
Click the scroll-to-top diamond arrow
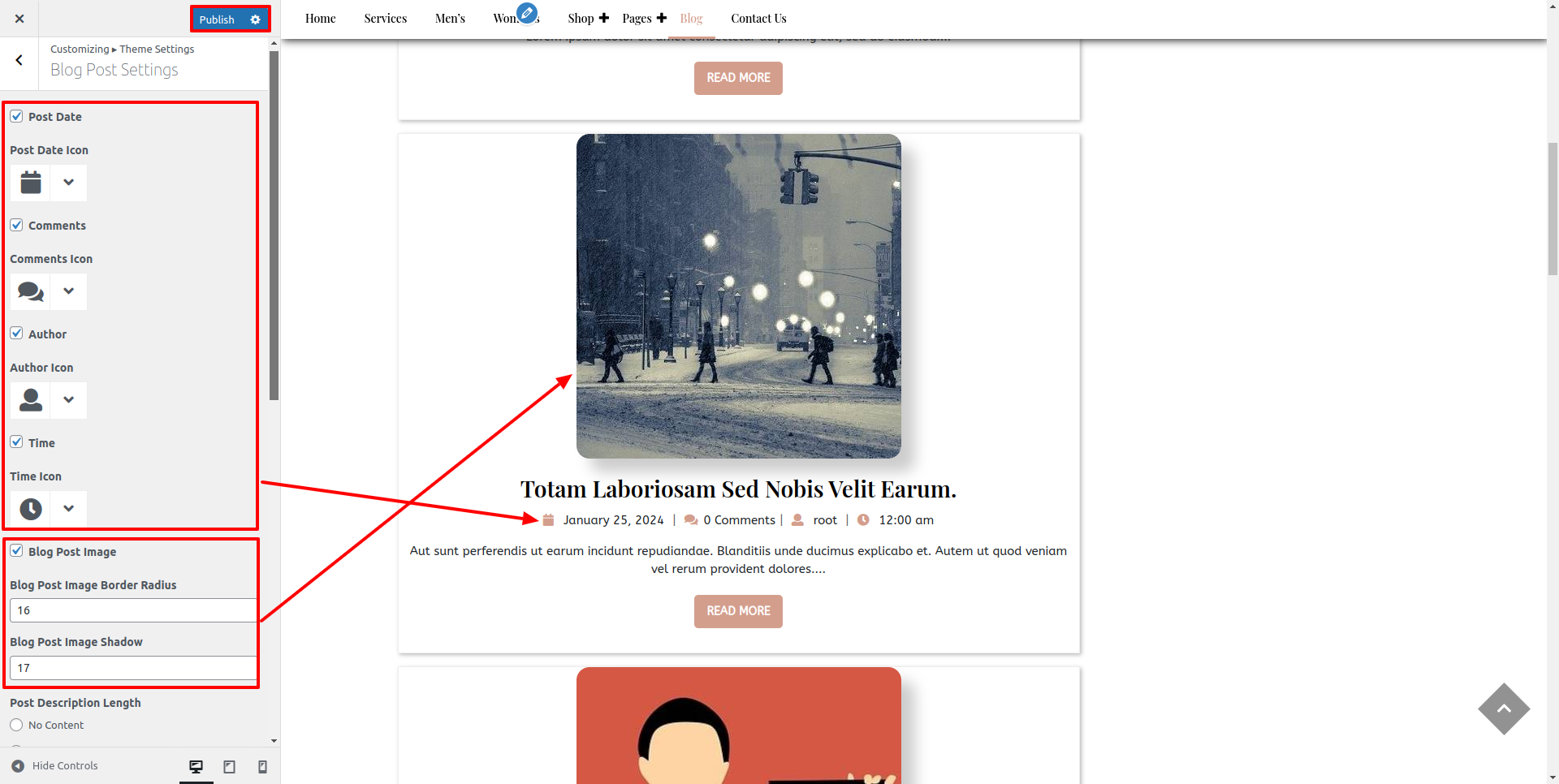(1504, 709)
